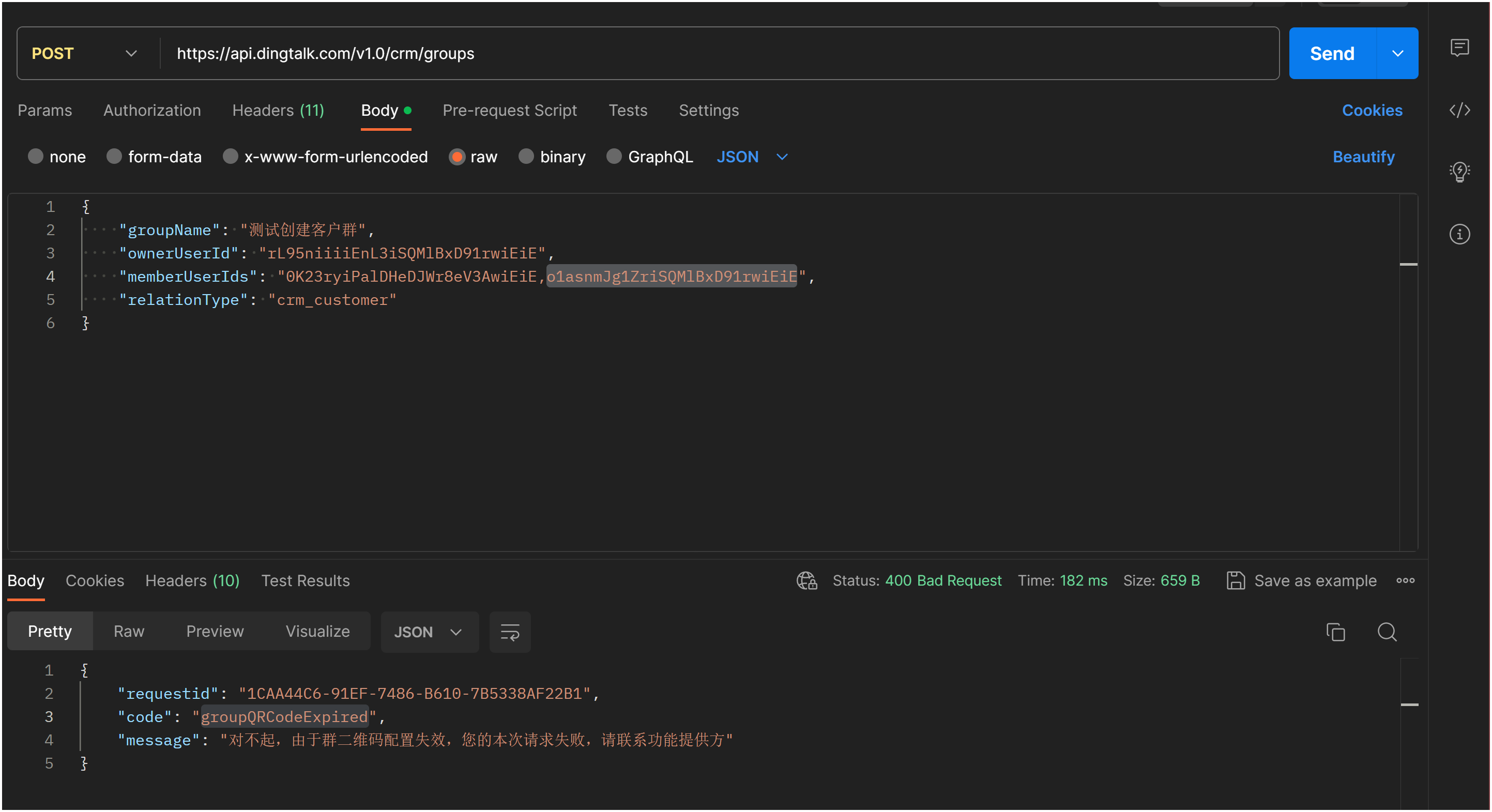Click the response editor minimap scrollbar
Viewport: 1492px width, 812px height.
click(1409, 733)
